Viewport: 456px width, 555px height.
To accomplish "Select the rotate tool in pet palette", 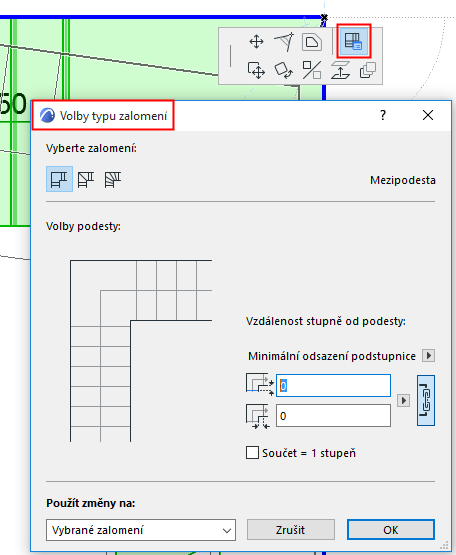I will click(284, 70).
